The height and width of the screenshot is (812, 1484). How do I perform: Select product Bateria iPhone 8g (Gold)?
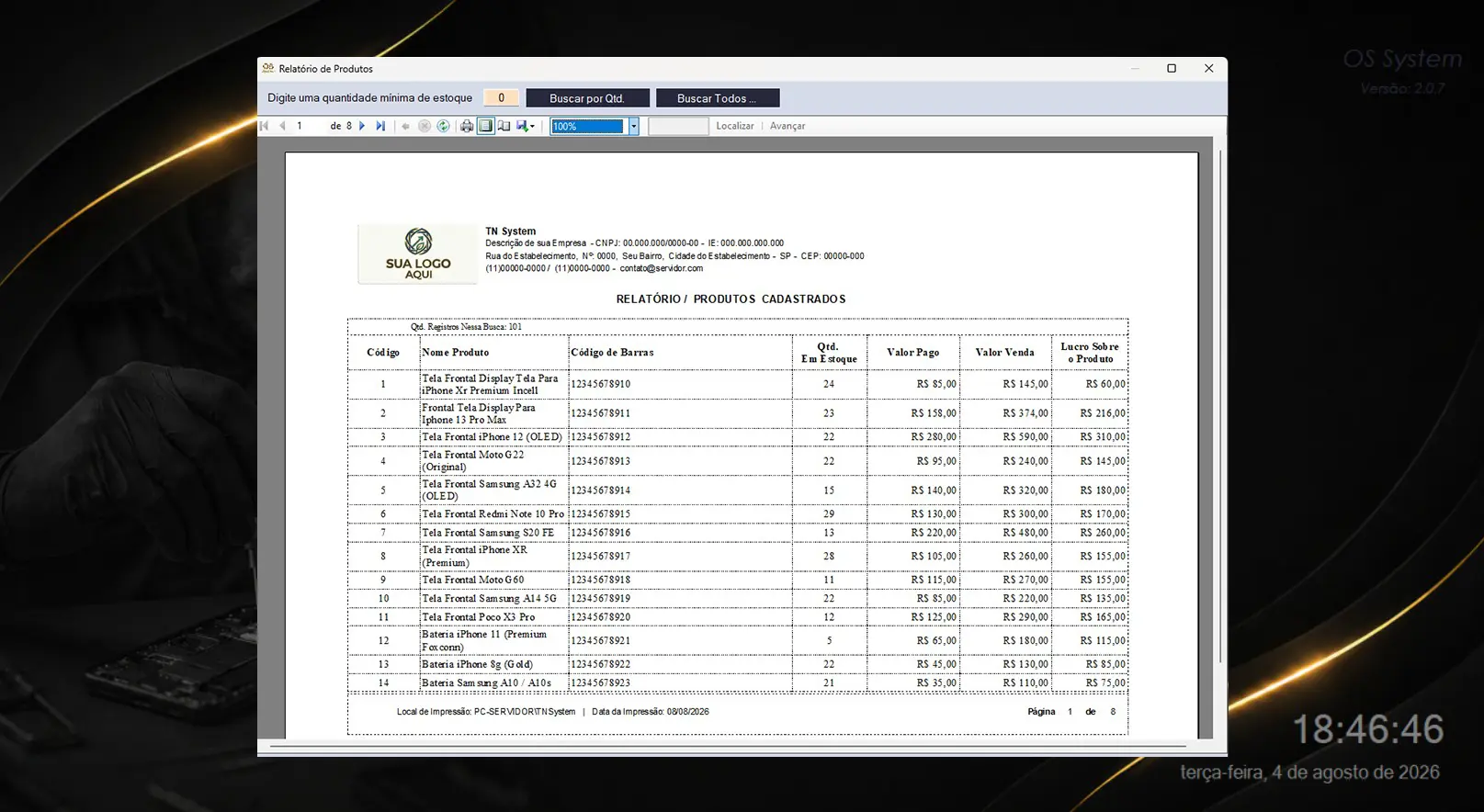[477, 665]
